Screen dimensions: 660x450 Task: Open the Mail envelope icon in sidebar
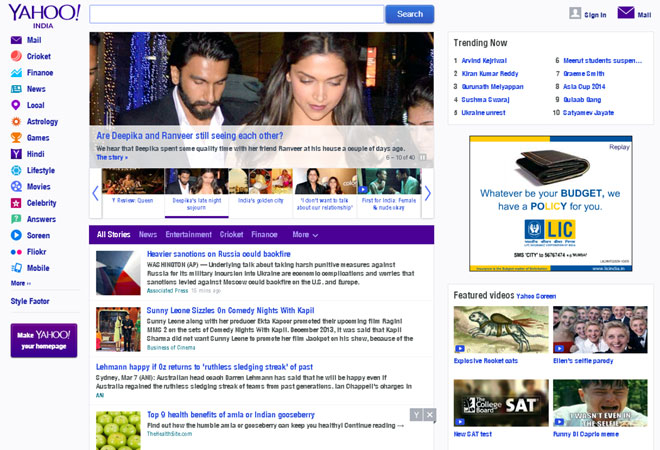(x=16, y=40)
